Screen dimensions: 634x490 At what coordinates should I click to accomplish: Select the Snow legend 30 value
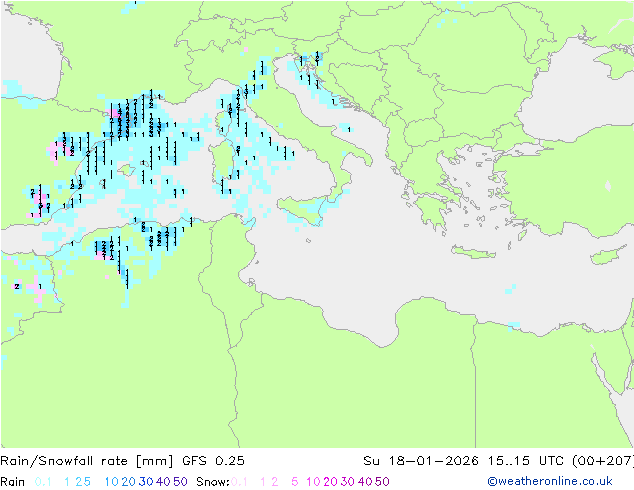348,482
